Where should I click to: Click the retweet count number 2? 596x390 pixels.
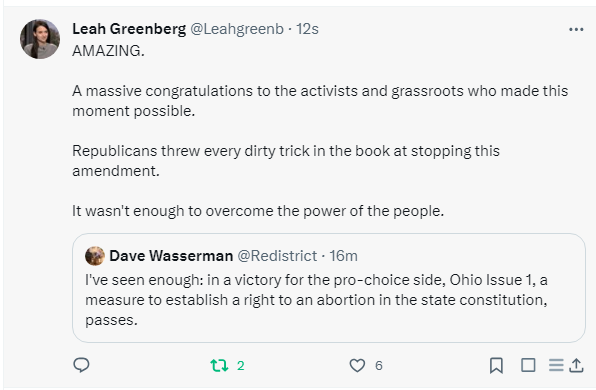pos(240,366)
